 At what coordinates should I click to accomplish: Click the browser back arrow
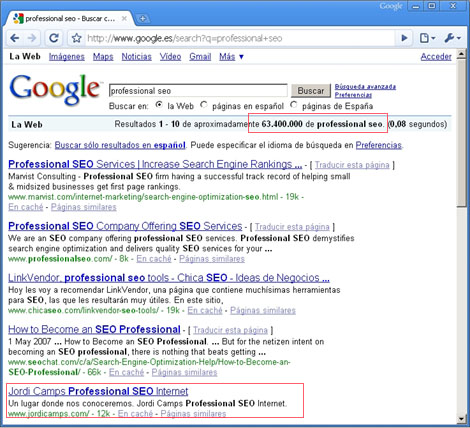pyautogui.click(x=14, y=38)
